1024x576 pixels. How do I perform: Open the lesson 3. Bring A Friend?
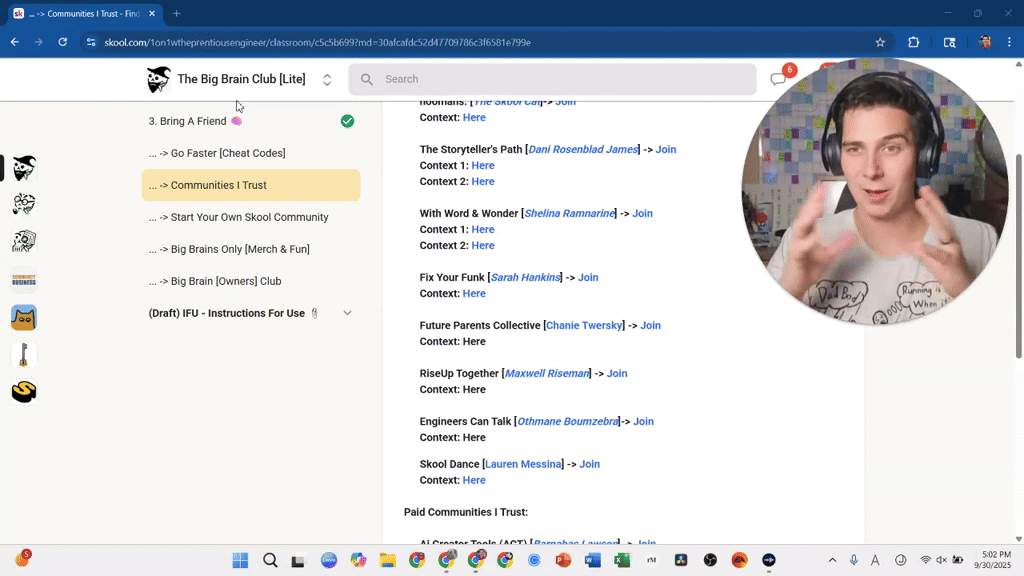tap(195, 121)
